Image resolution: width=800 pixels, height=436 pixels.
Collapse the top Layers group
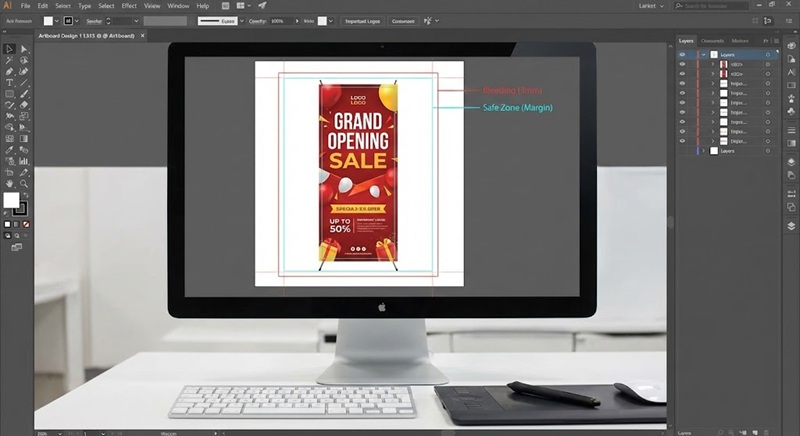pyautogui.click(x=704, y=54)
